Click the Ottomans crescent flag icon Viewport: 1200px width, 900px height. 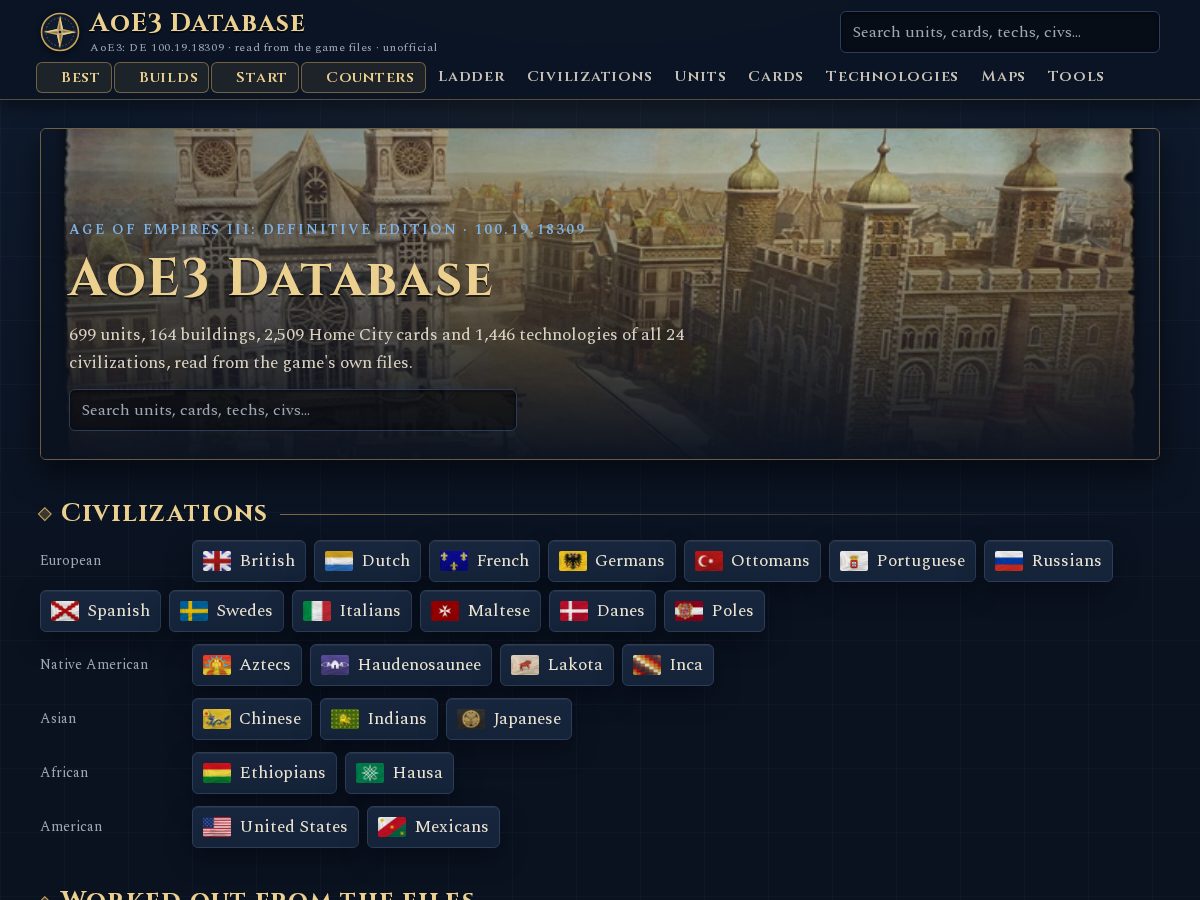click(x=709, y=561)
